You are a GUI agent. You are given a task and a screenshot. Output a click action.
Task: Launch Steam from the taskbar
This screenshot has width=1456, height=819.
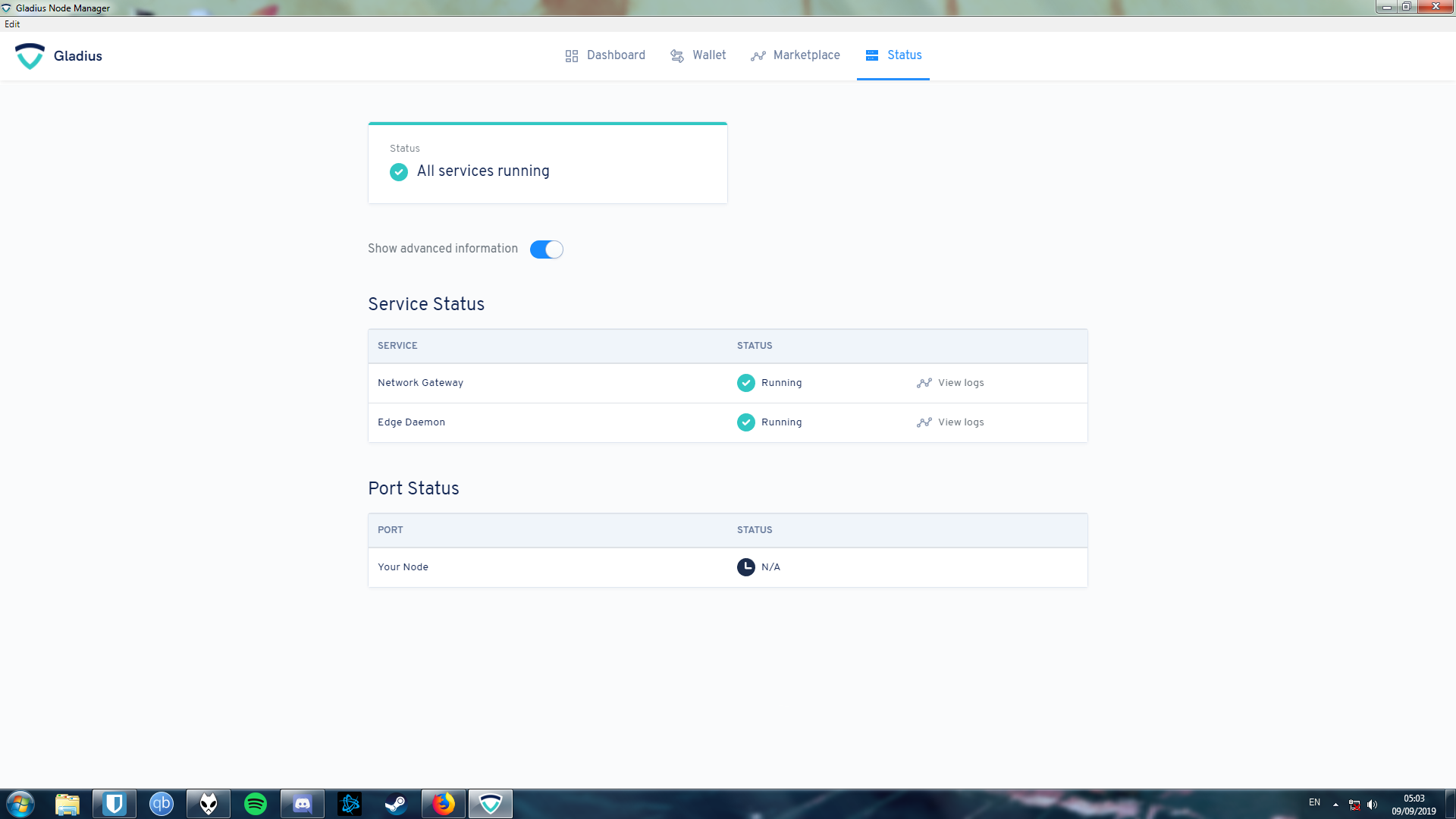tap(397, 804)
